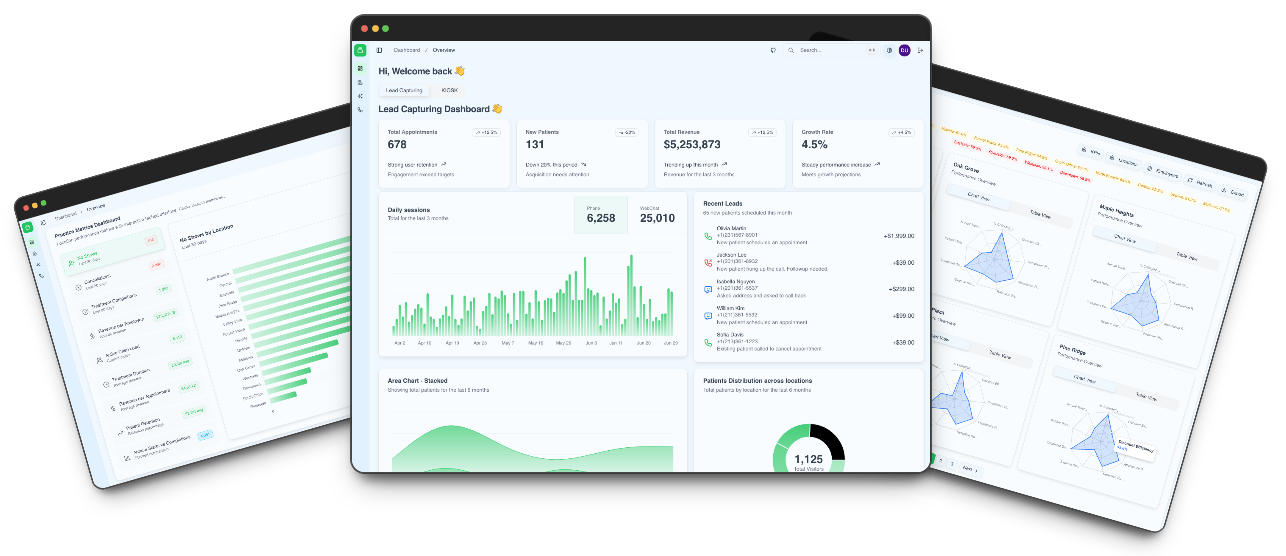1286x556 pixels.
Task: Click the Dashboard breadcrumb link
Action: coord(406,50)
